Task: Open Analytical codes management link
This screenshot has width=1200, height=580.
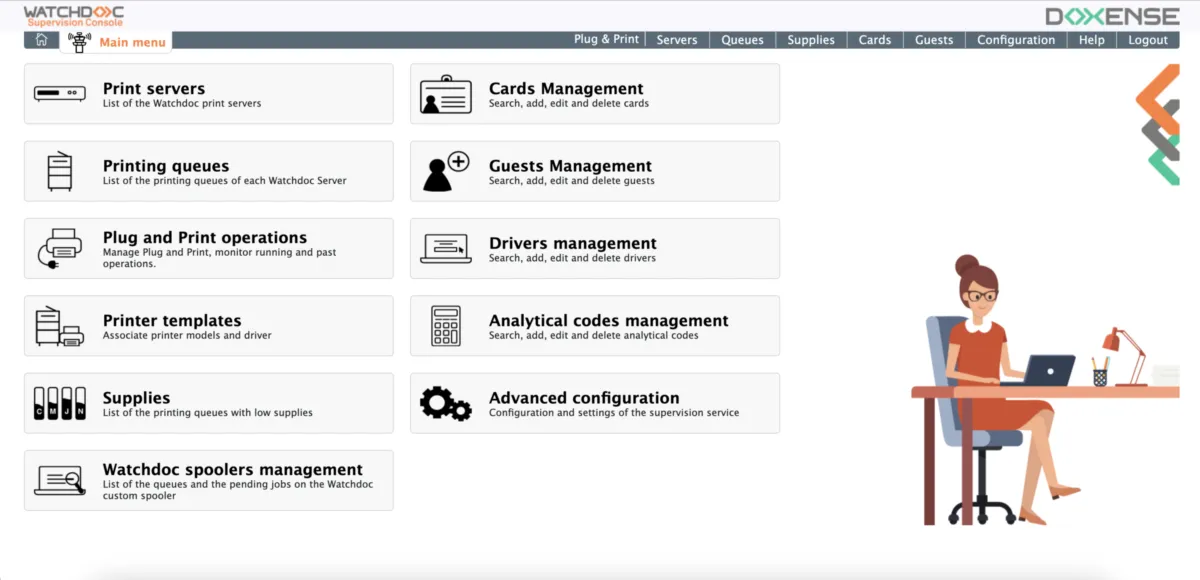Action: coord(609,320)
